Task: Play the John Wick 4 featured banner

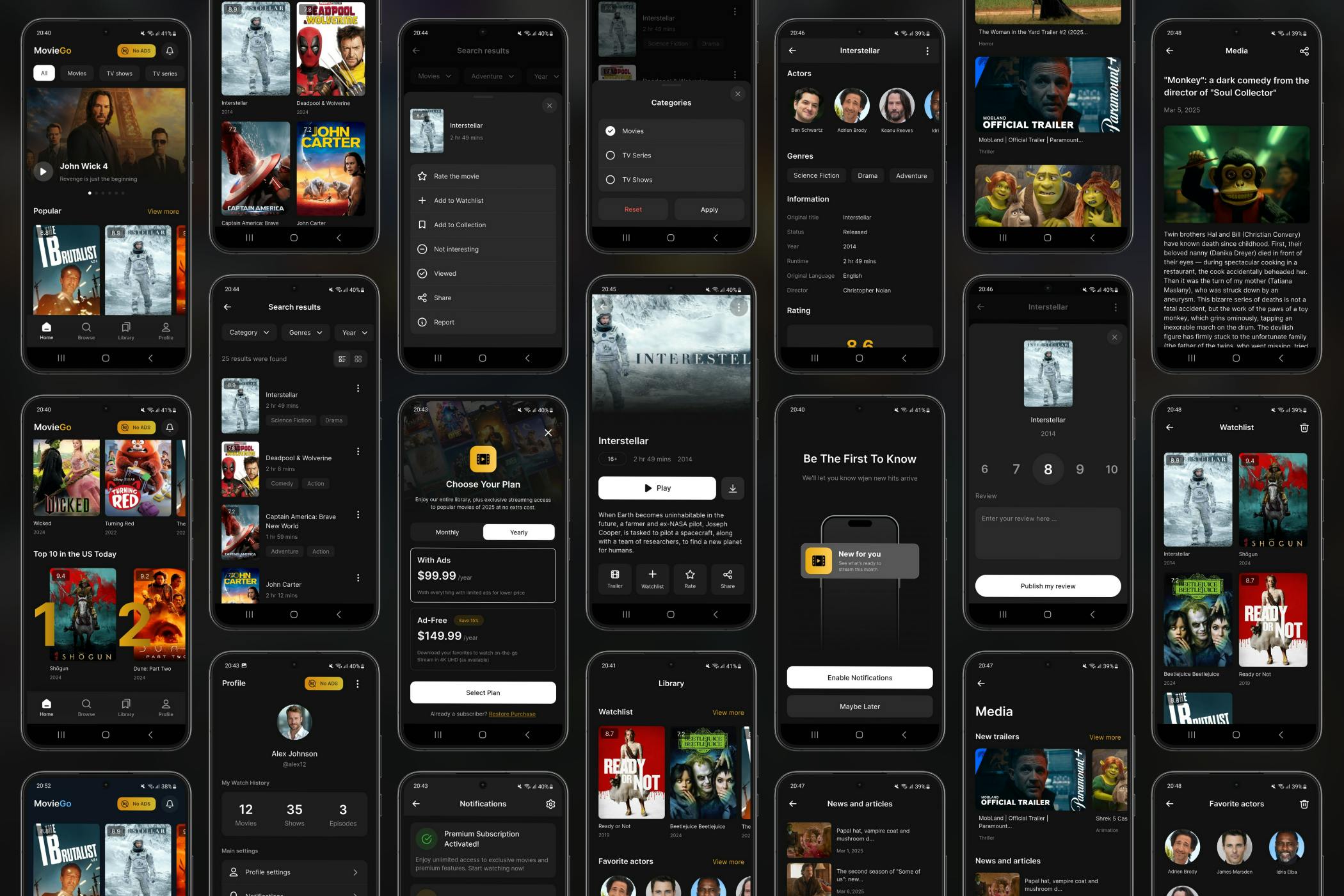Action: tap(43, 171)
